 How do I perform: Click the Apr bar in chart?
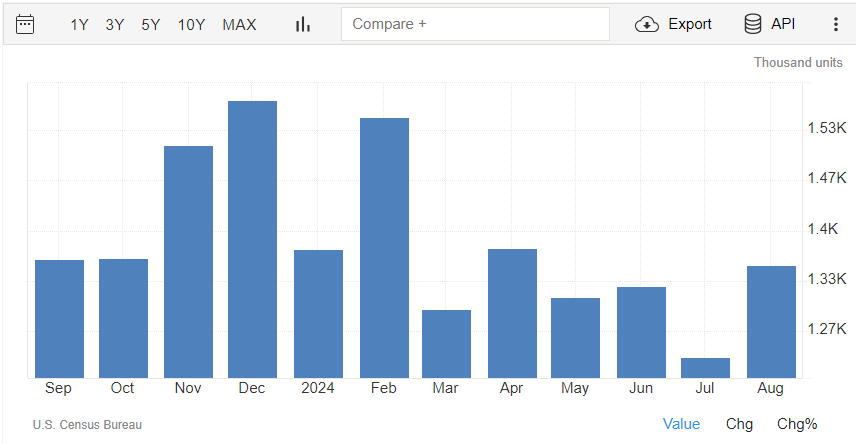(512, 313)
